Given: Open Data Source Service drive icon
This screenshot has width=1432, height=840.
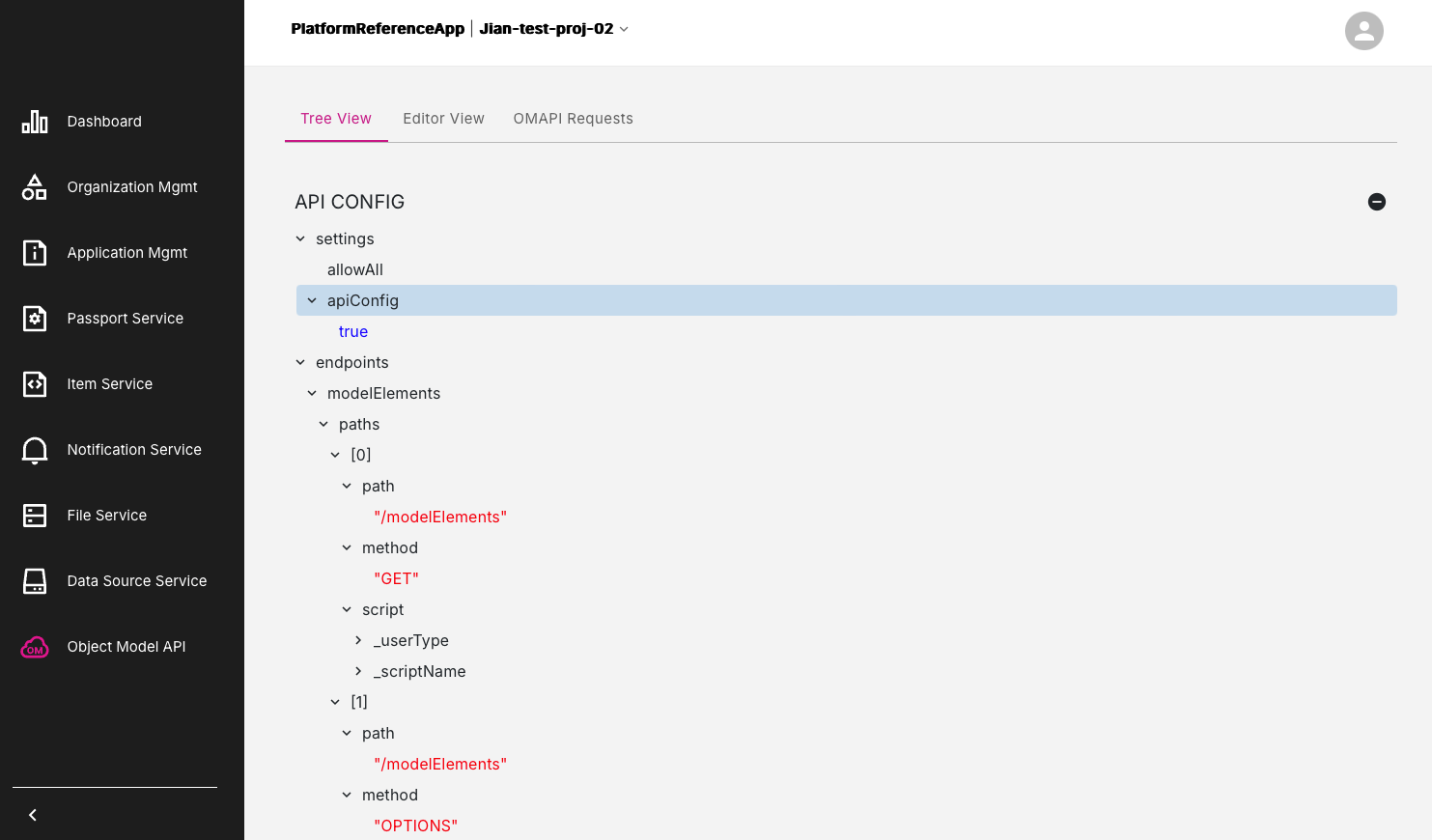Looking at the screenshot, I should tap(35, 581).
